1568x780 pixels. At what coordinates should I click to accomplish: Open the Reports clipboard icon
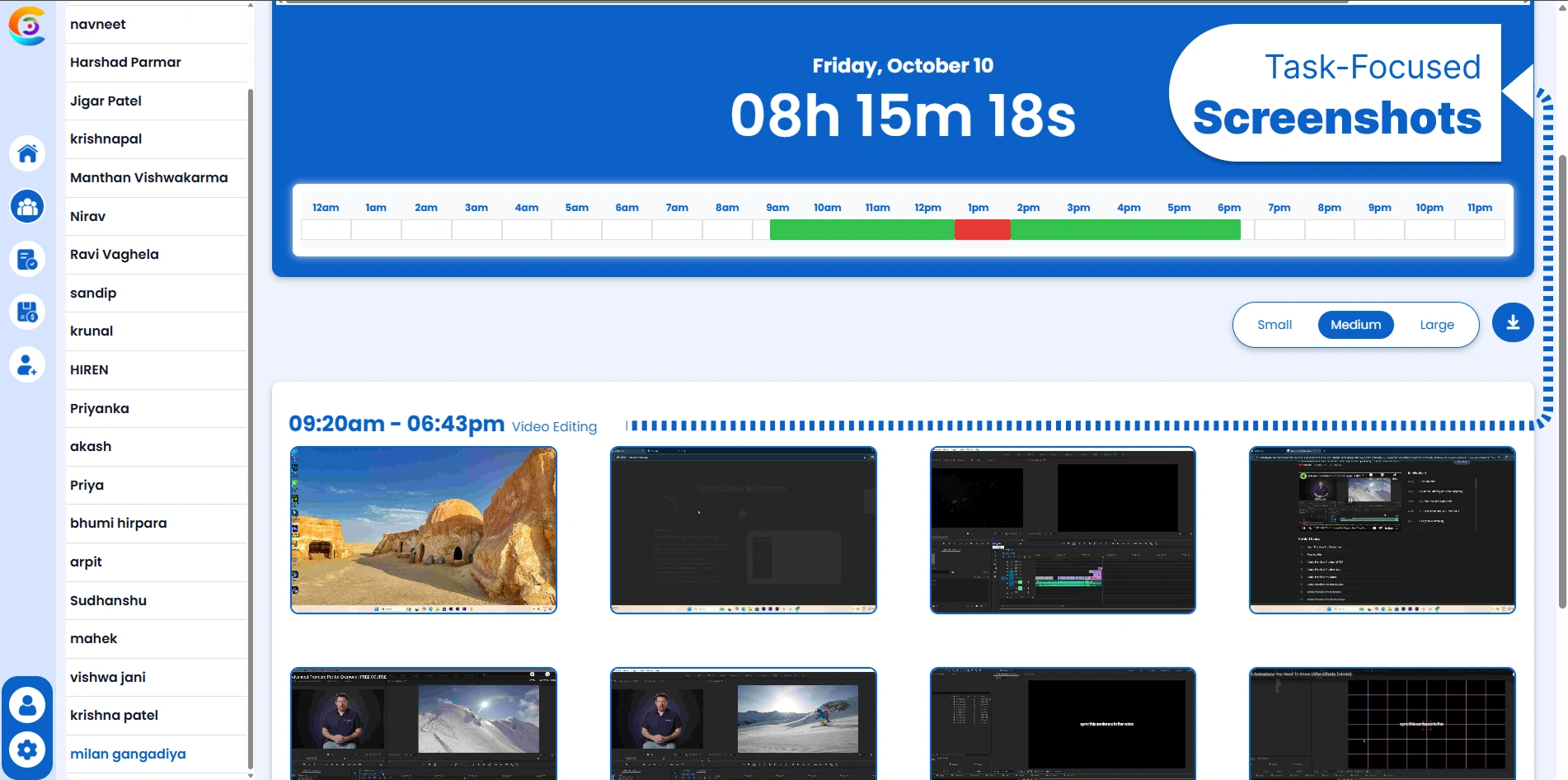tap(27, 260)
